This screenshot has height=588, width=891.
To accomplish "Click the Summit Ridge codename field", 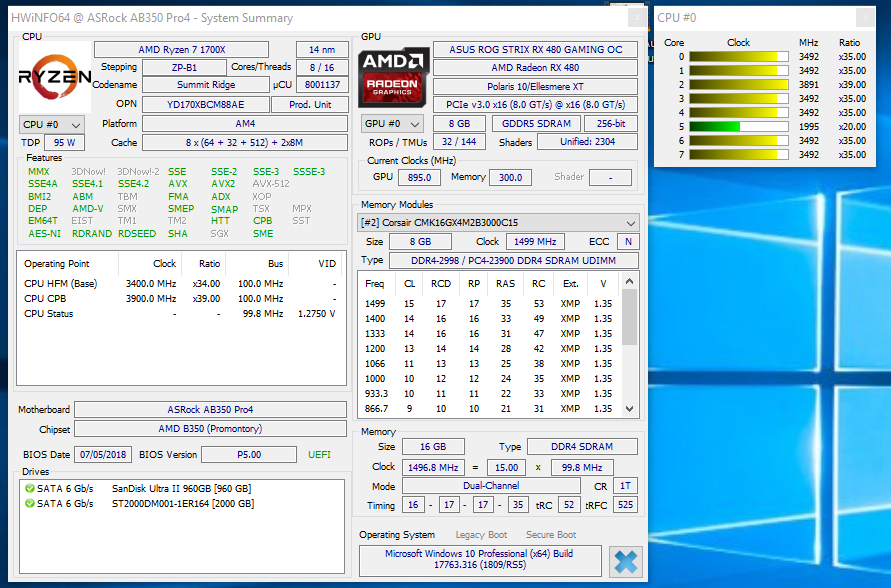I will (x=205, y=85).
